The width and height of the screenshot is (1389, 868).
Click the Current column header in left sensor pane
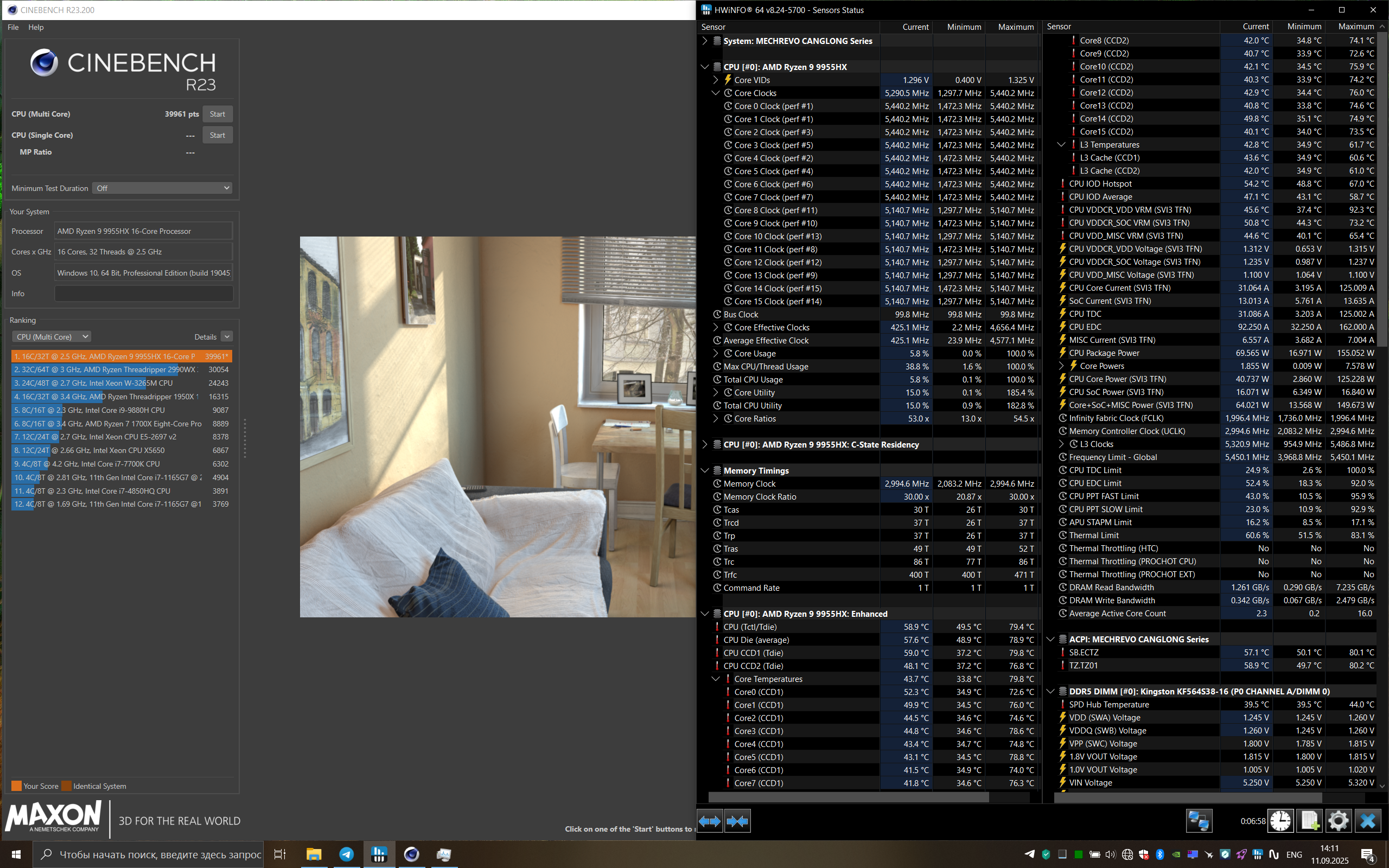(906, 27)
